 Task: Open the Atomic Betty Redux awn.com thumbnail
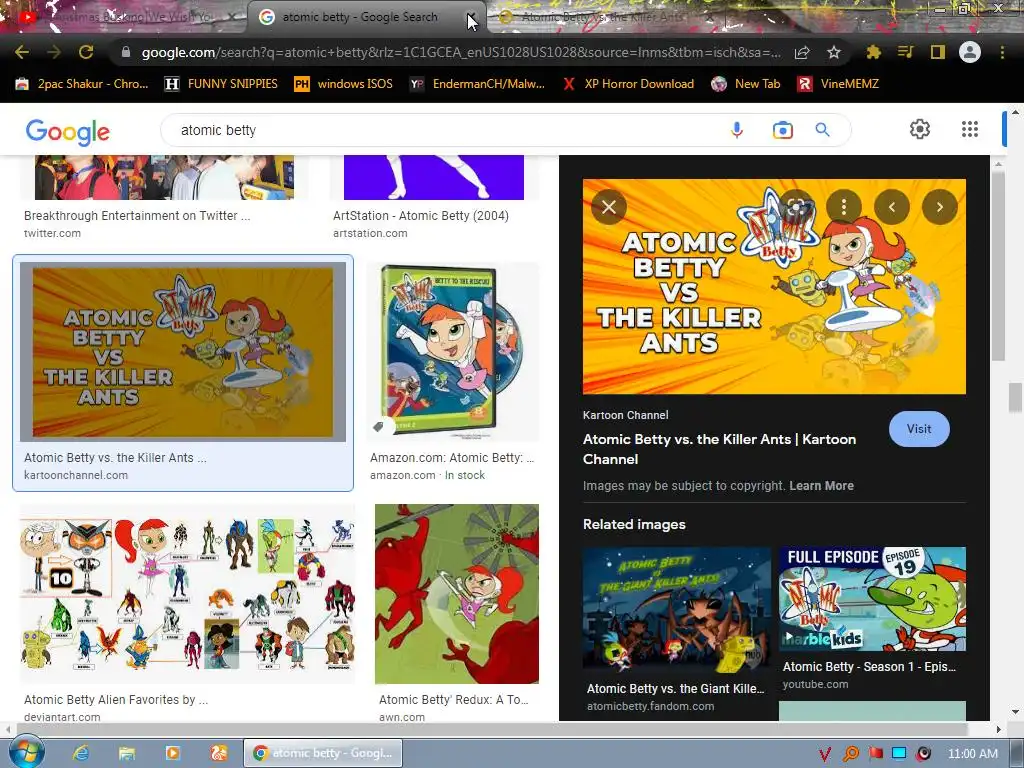tap(457, 594)
